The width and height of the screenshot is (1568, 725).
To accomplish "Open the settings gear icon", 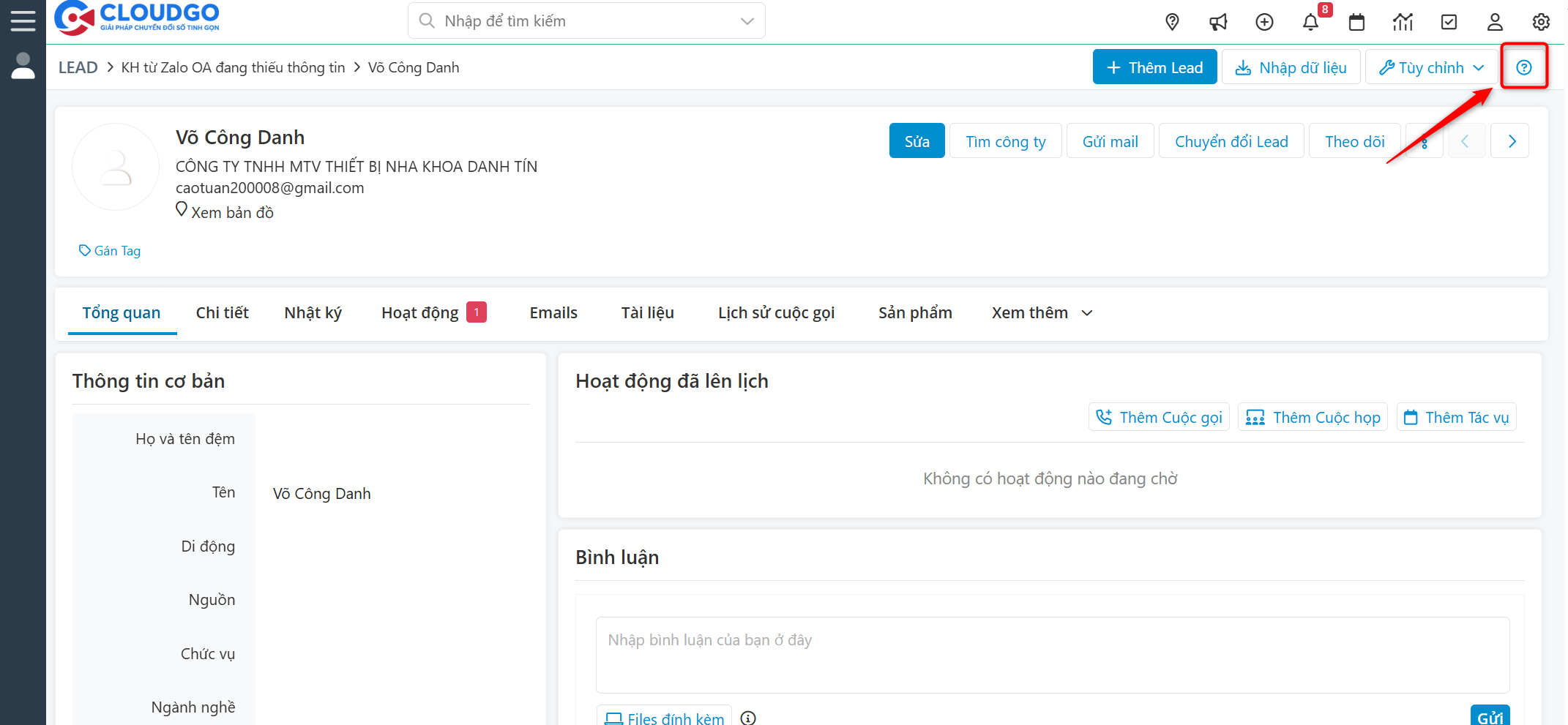I will pyautogui.click(x=1541, y=22).
